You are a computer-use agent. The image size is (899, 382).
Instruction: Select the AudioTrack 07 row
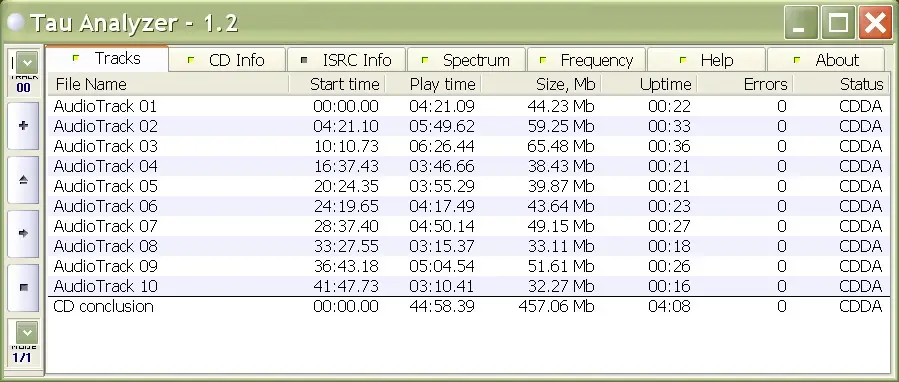click(468, 226)
